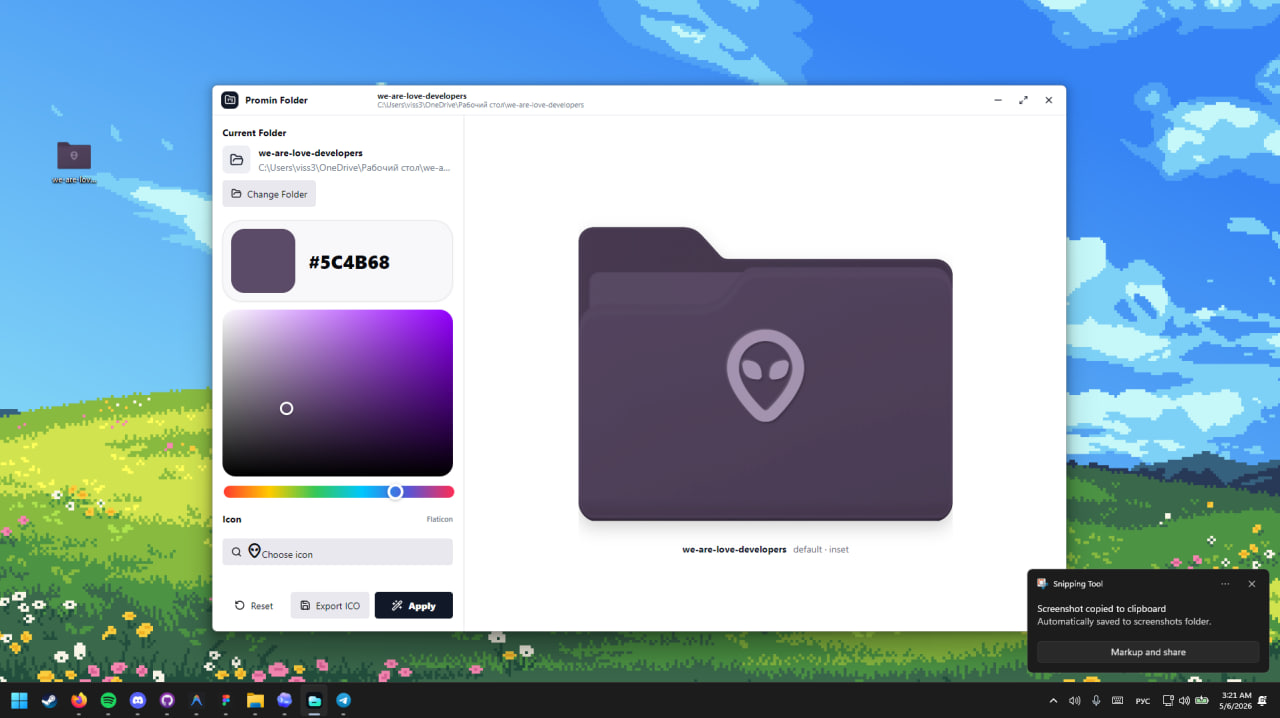Click the Choose icon search field
This screenshot has height=718, width=1280.
338,552
